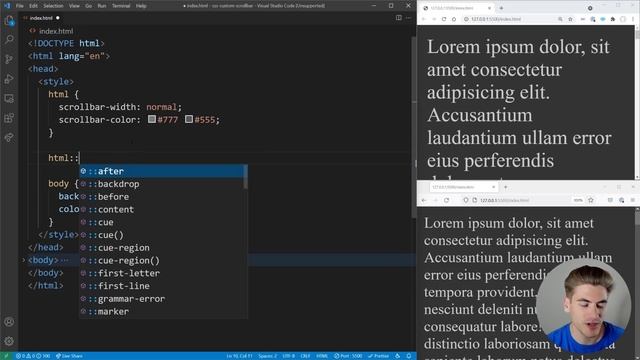The width and height of the screenshot is (640, 360).
Task: Open Help menu
Action: 141,6
